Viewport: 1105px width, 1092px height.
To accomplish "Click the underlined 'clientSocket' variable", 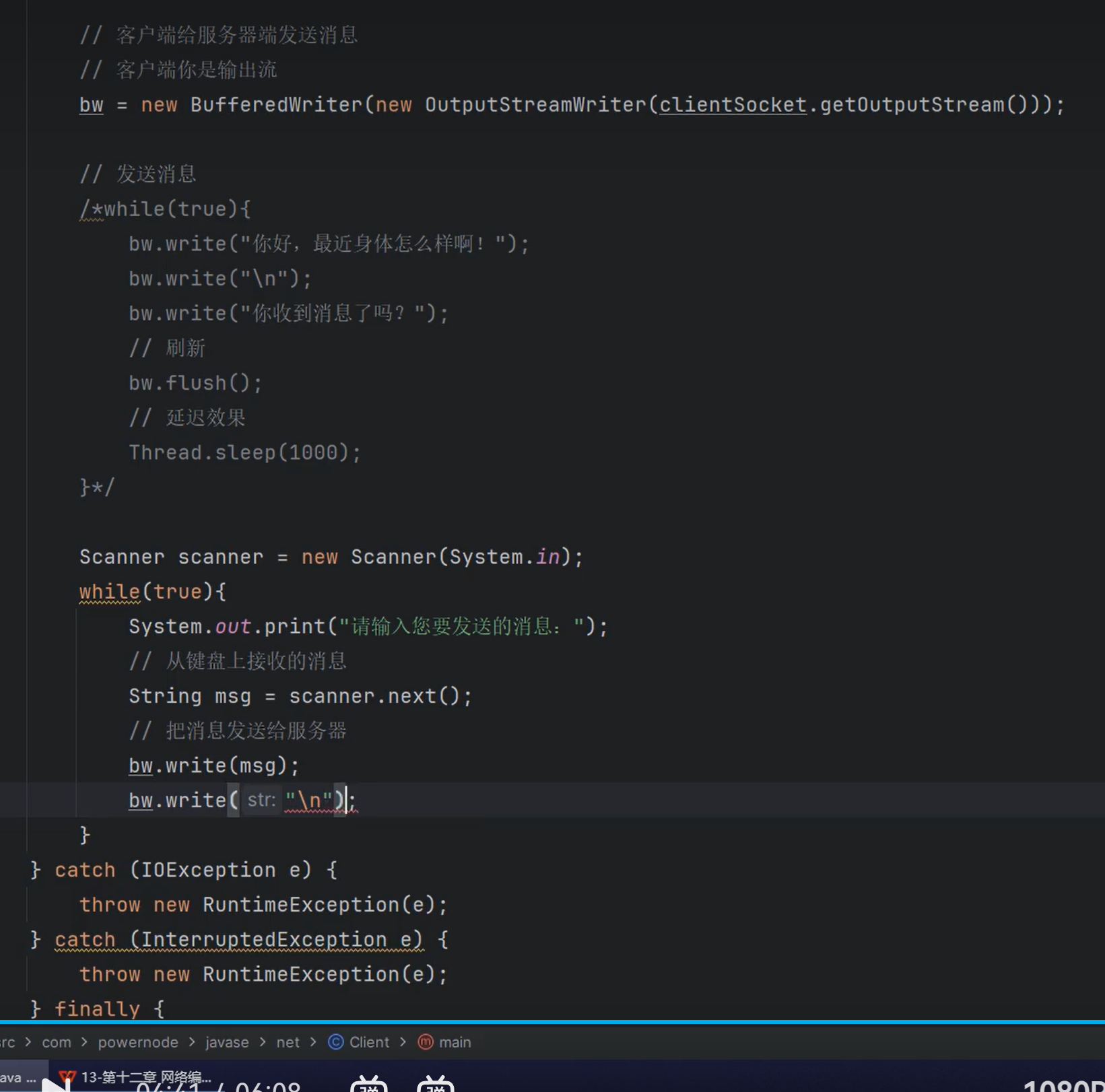I will pyautogui.click(x=733, y=105).
